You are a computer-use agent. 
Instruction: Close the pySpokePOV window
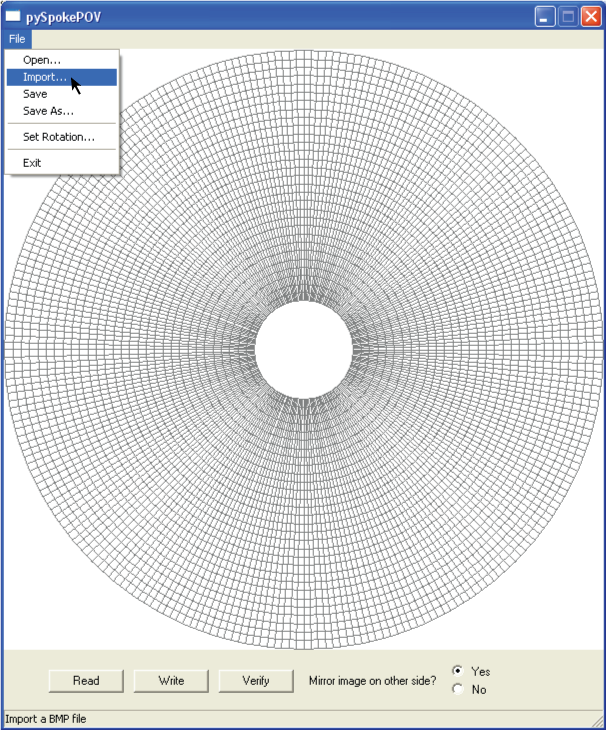(591, 17)
